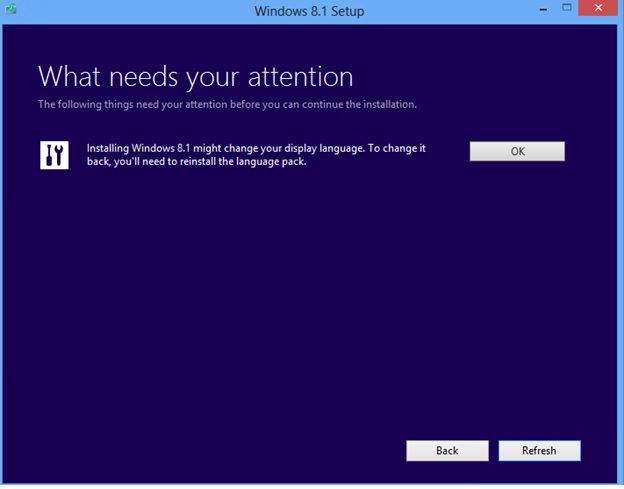Refresh the attention items list
Image resolution: width=624 pixels, height=489 pixels.
point(539,450)
